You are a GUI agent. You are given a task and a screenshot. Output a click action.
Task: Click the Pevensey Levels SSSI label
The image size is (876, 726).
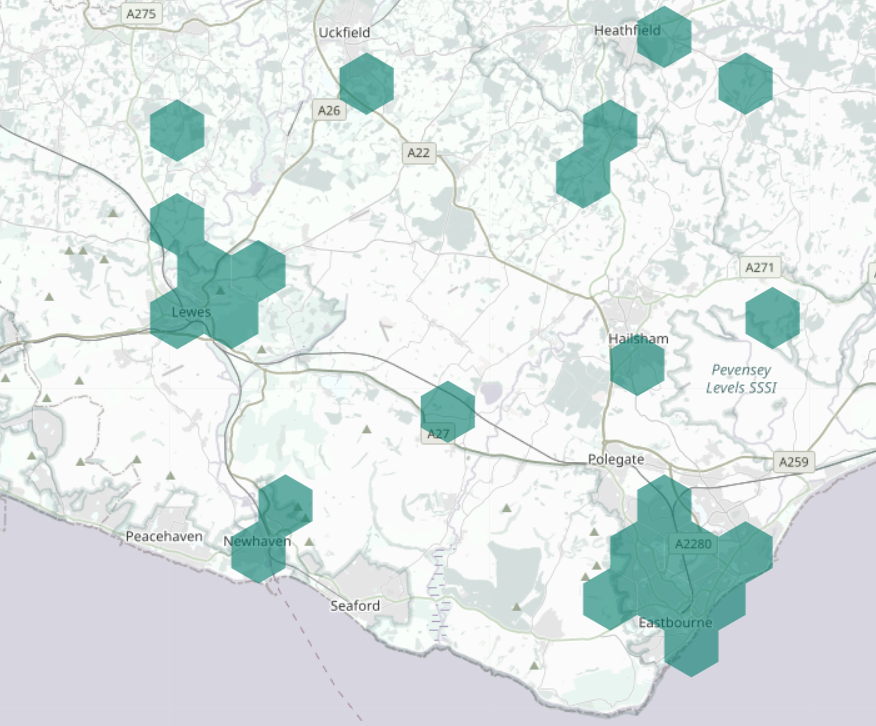(741, 379)
